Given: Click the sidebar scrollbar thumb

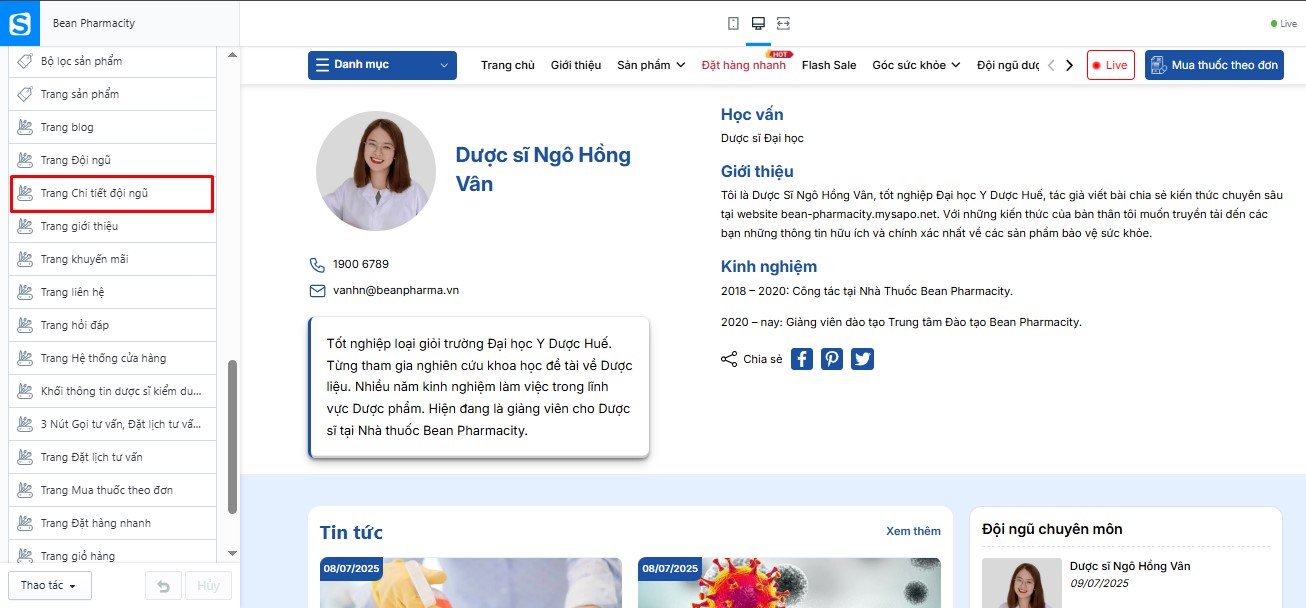Looking at the screenshot, I should tap(233, 436).
